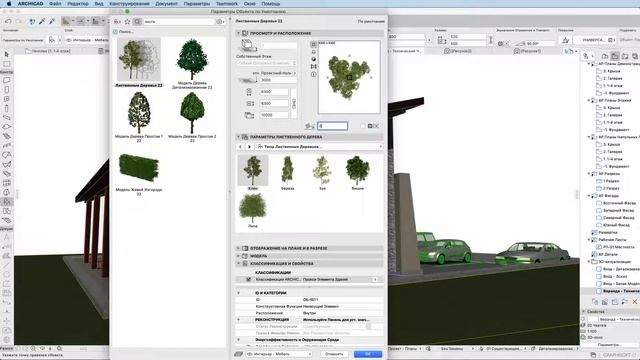Click the По умолчанию button
This screenshot has width=640, height=360.
(371, 21)
